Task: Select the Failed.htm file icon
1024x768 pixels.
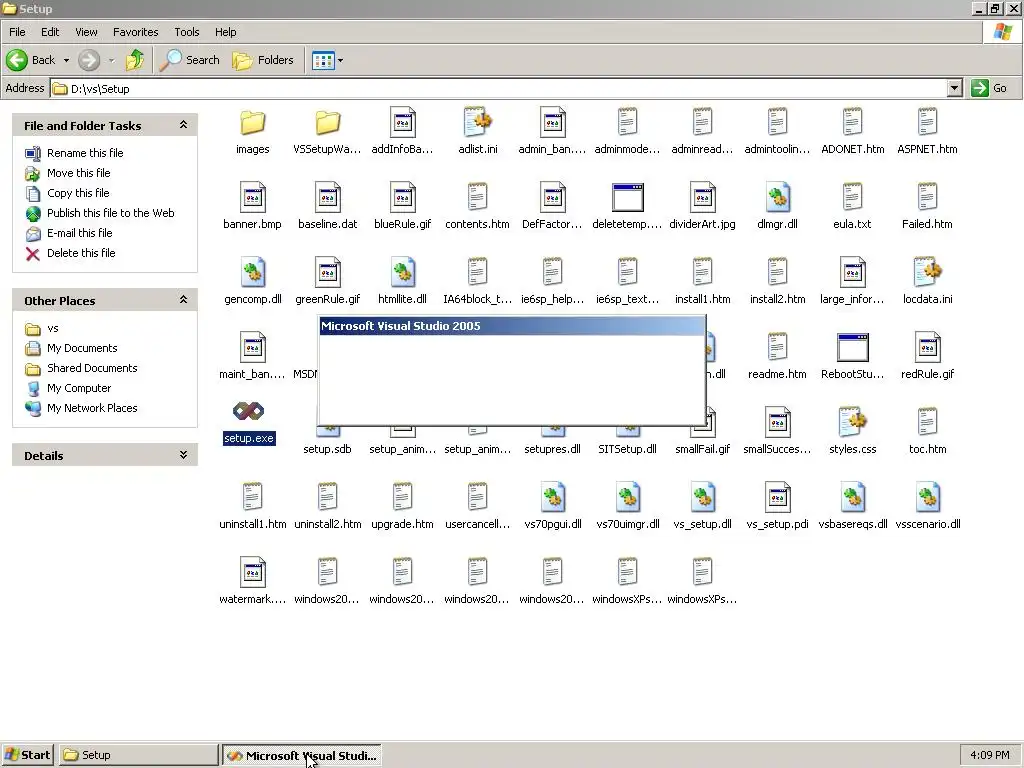Action: pos(927,197)
